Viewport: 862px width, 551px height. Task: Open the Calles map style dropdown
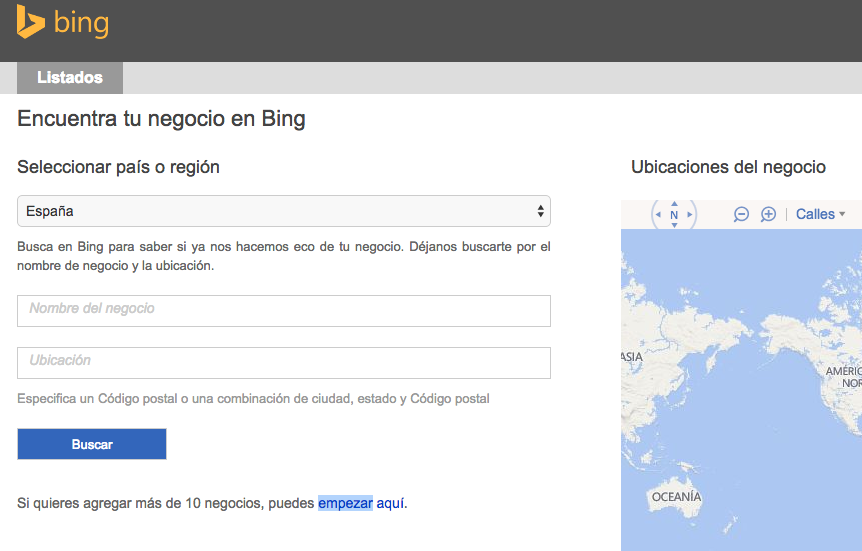(820, 214)
